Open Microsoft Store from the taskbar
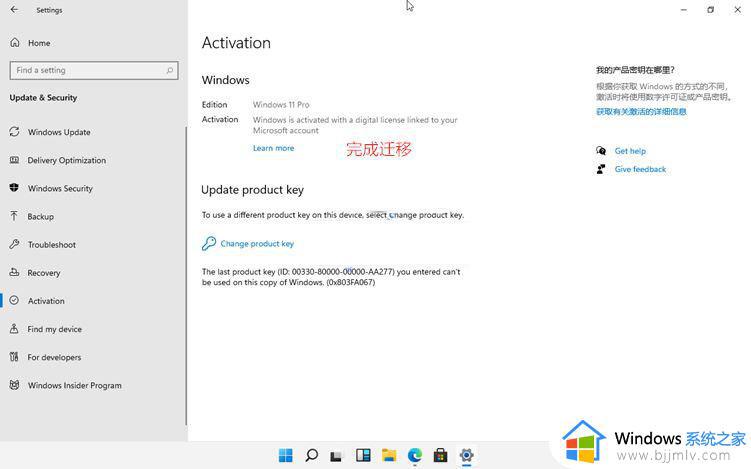 440,455
